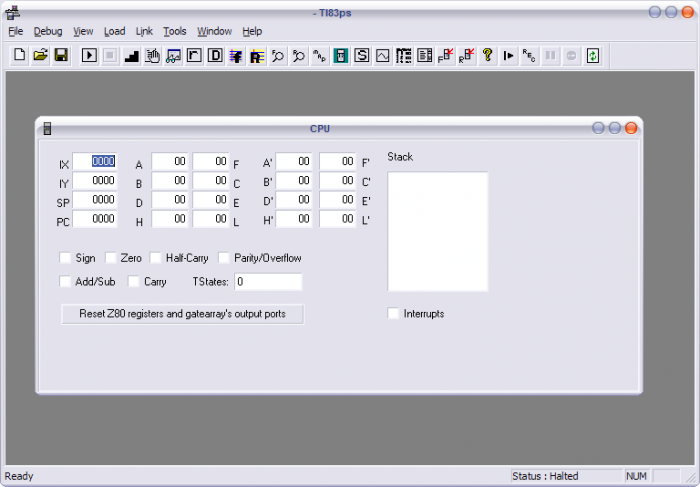Screen dimensions: 700x487
Task: Click the REC record icon in toolbar
Action: 529,55
